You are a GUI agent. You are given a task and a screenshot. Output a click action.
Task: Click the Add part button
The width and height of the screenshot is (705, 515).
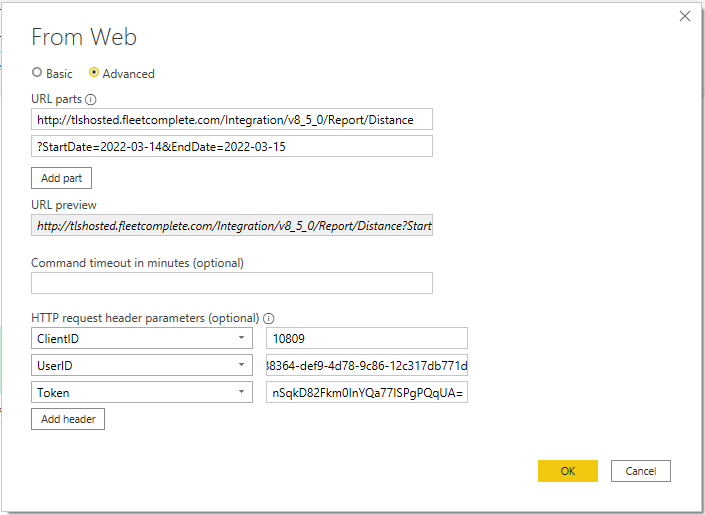(62, 178)
